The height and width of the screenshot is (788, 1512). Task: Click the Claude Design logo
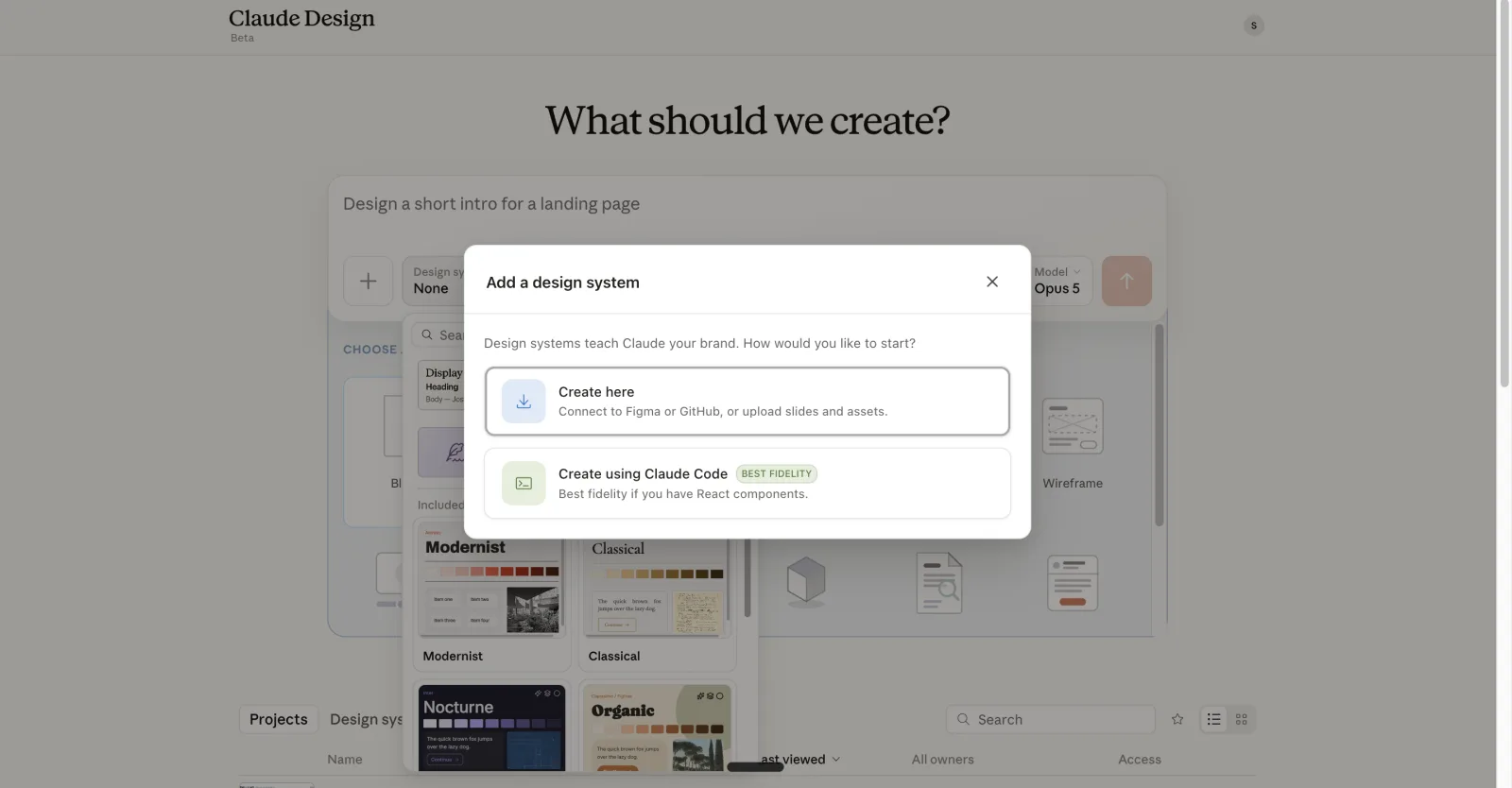pos(301,19)
